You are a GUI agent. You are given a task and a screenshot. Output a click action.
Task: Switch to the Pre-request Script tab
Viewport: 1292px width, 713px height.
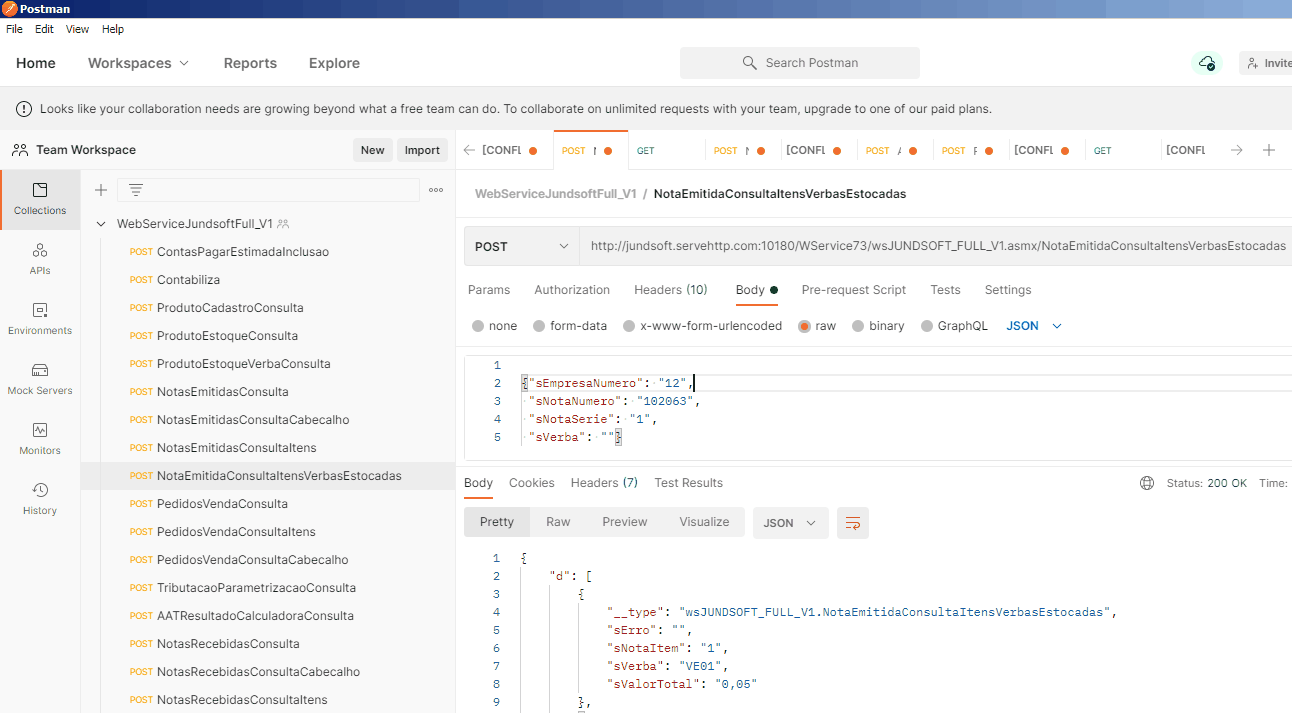click(x=853, y=290)
